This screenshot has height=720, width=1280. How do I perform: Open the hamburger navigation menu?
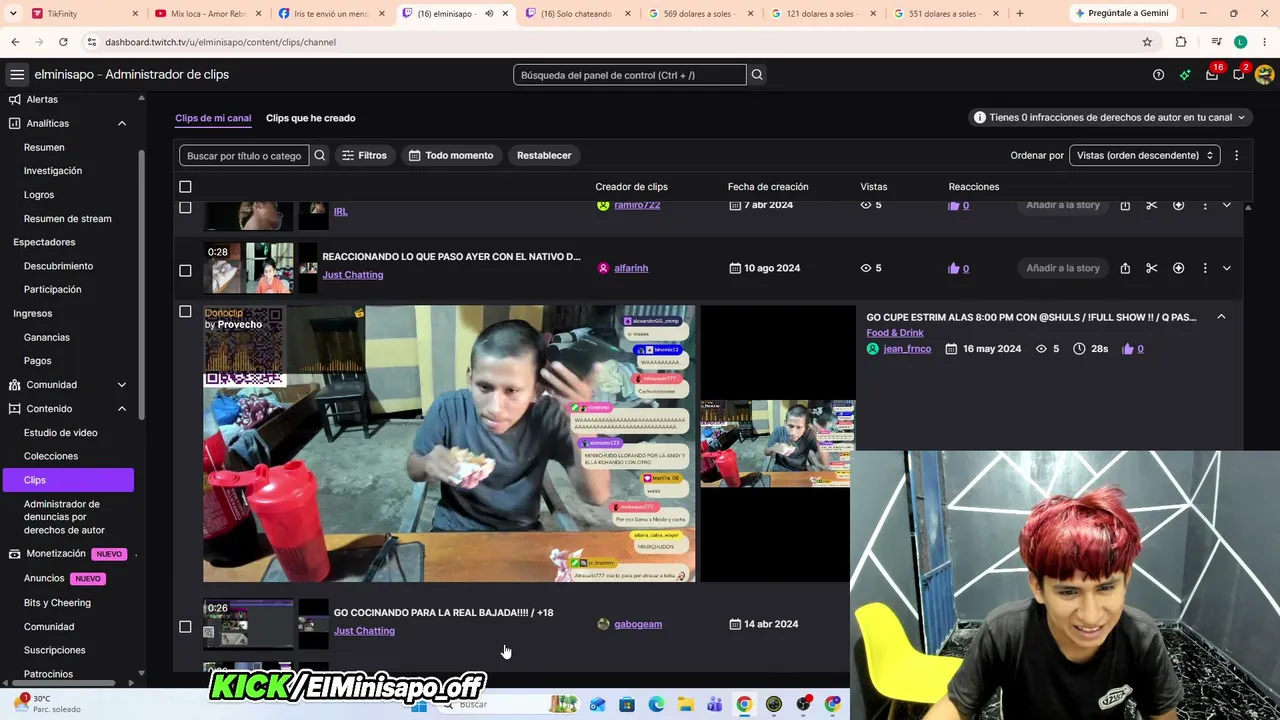(17, 75)
